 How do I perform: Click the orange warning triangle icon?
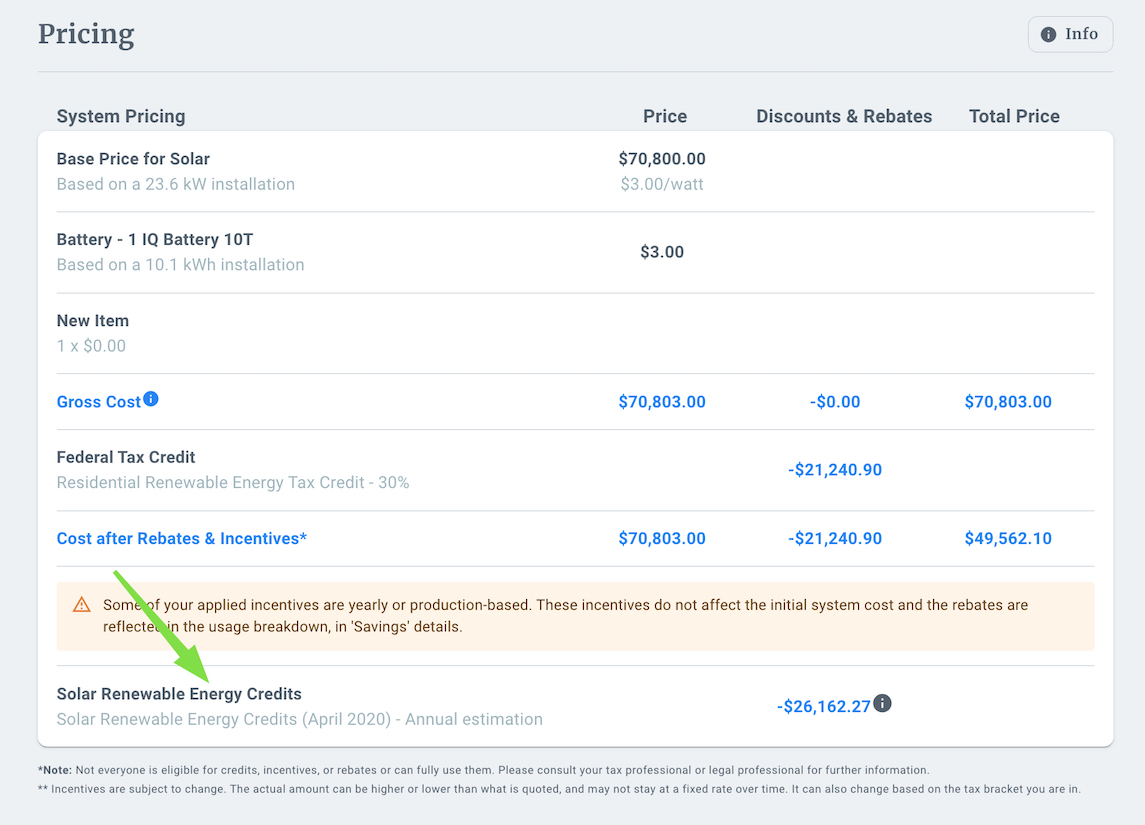click(82, 605)
